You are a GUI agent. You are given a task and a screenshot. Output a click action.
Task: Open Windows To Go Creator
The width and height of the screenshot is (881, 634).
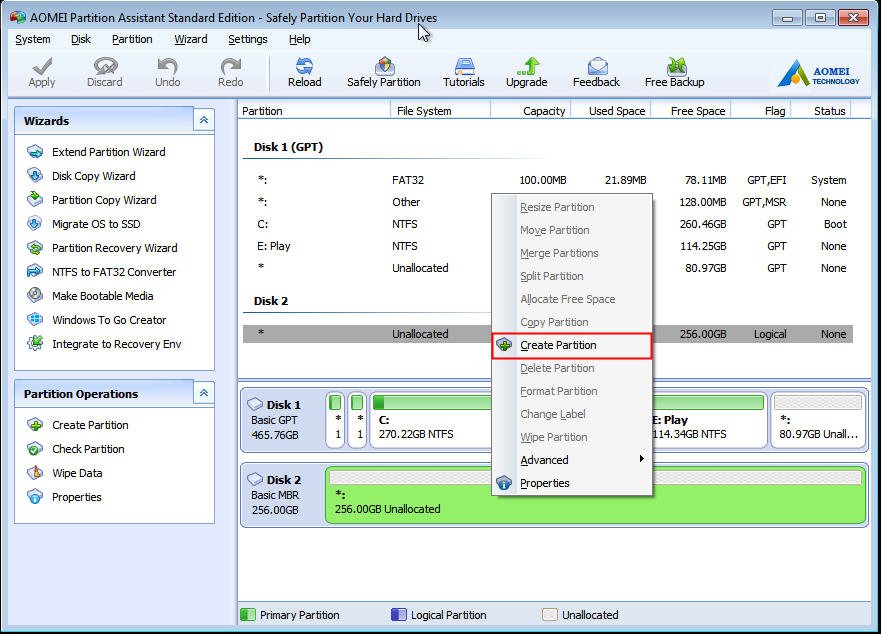pyautogui.click(x=97, y=320)
